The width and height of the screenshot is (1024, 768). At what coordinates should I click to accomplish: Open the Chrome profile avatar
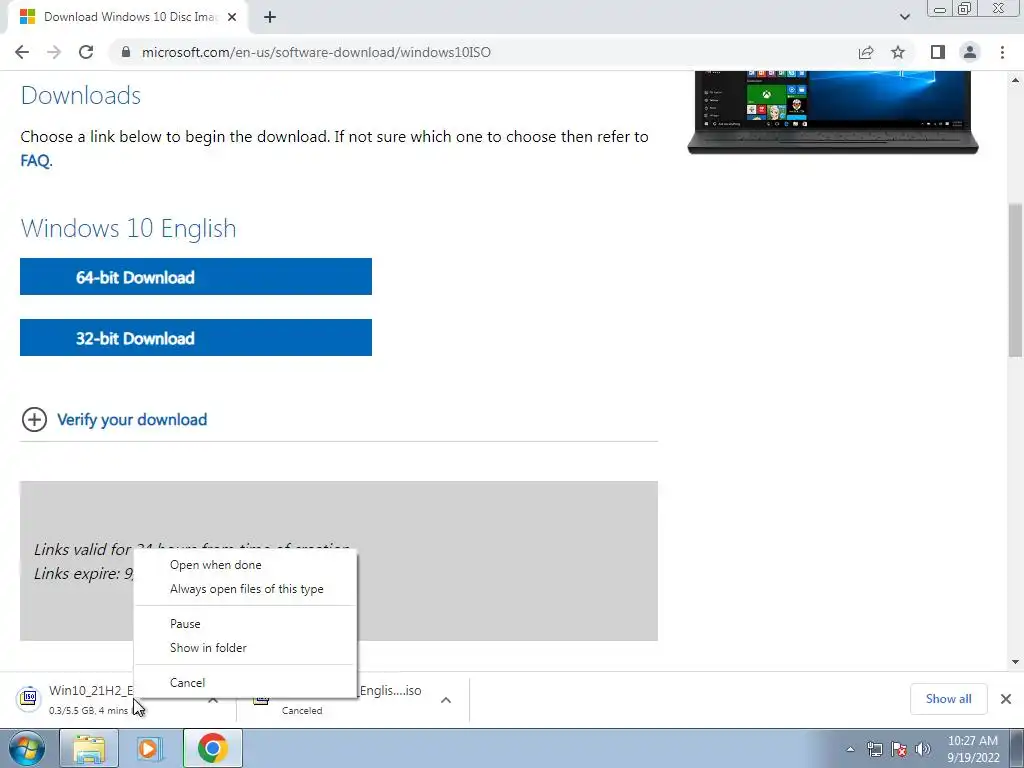click(x=970, y=52)
